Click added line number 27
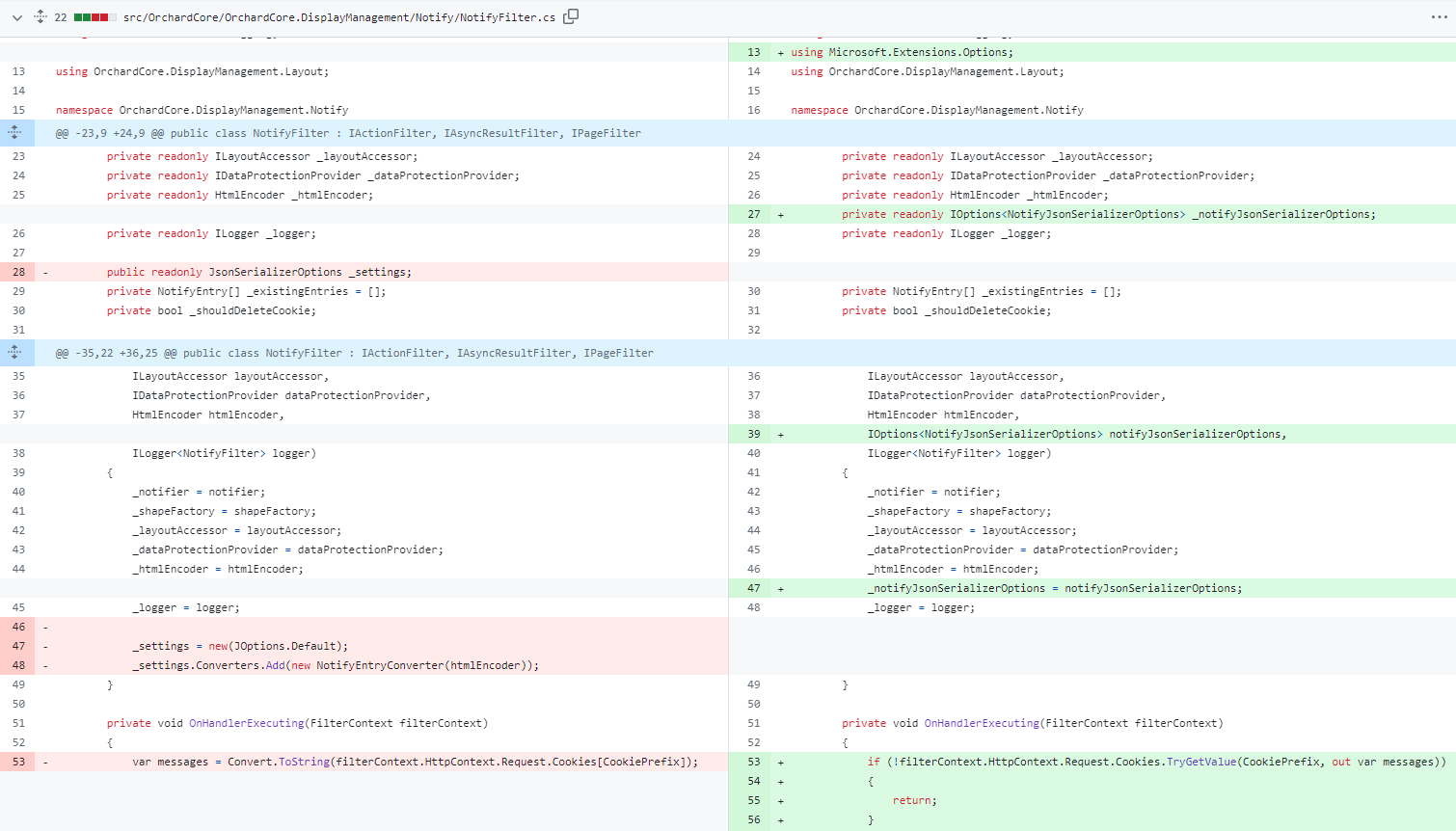Viewport: 1456px width, 831px height. (753, 214)
